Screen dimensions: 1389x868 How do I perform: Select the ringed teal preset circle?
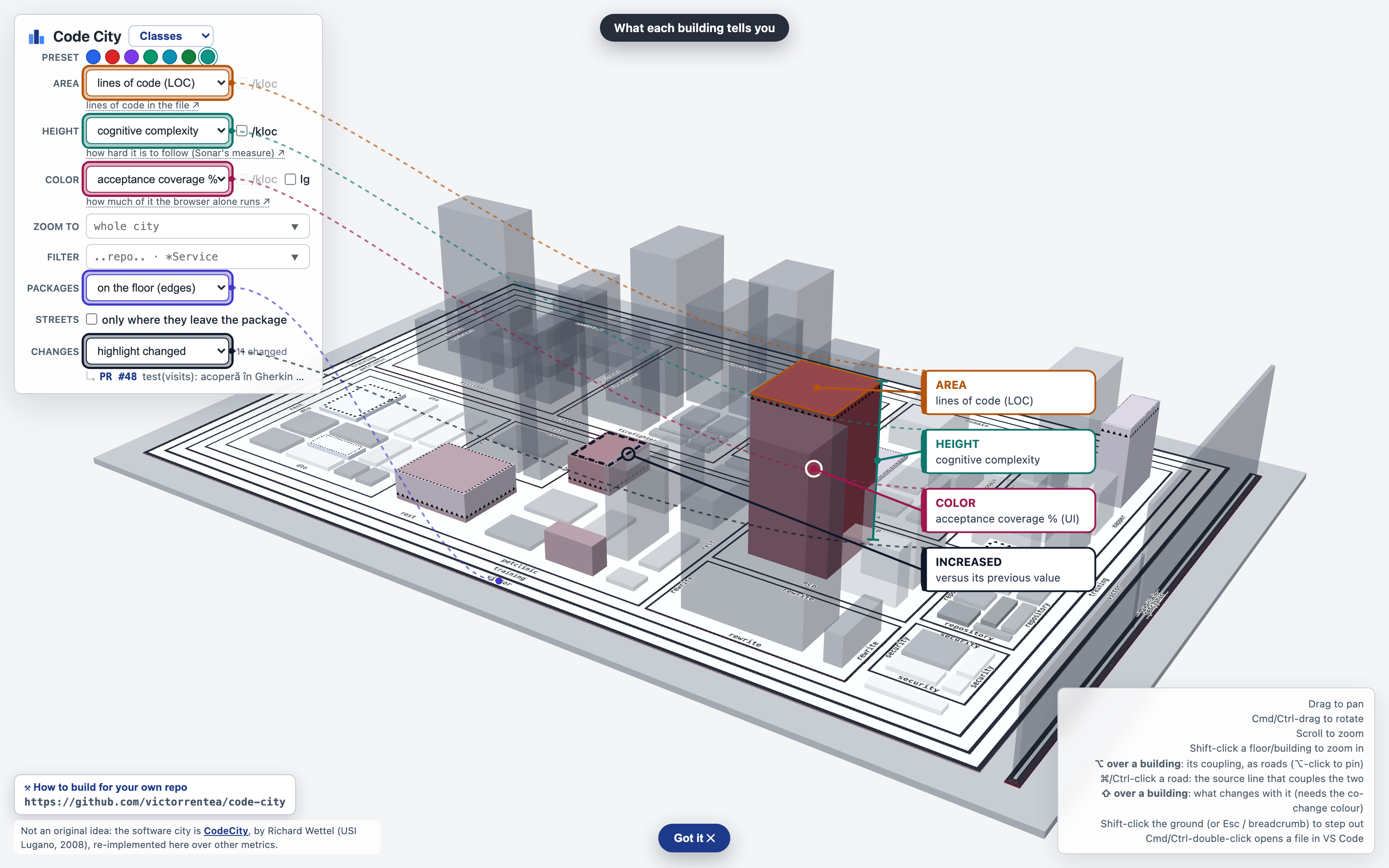(208, 57)
